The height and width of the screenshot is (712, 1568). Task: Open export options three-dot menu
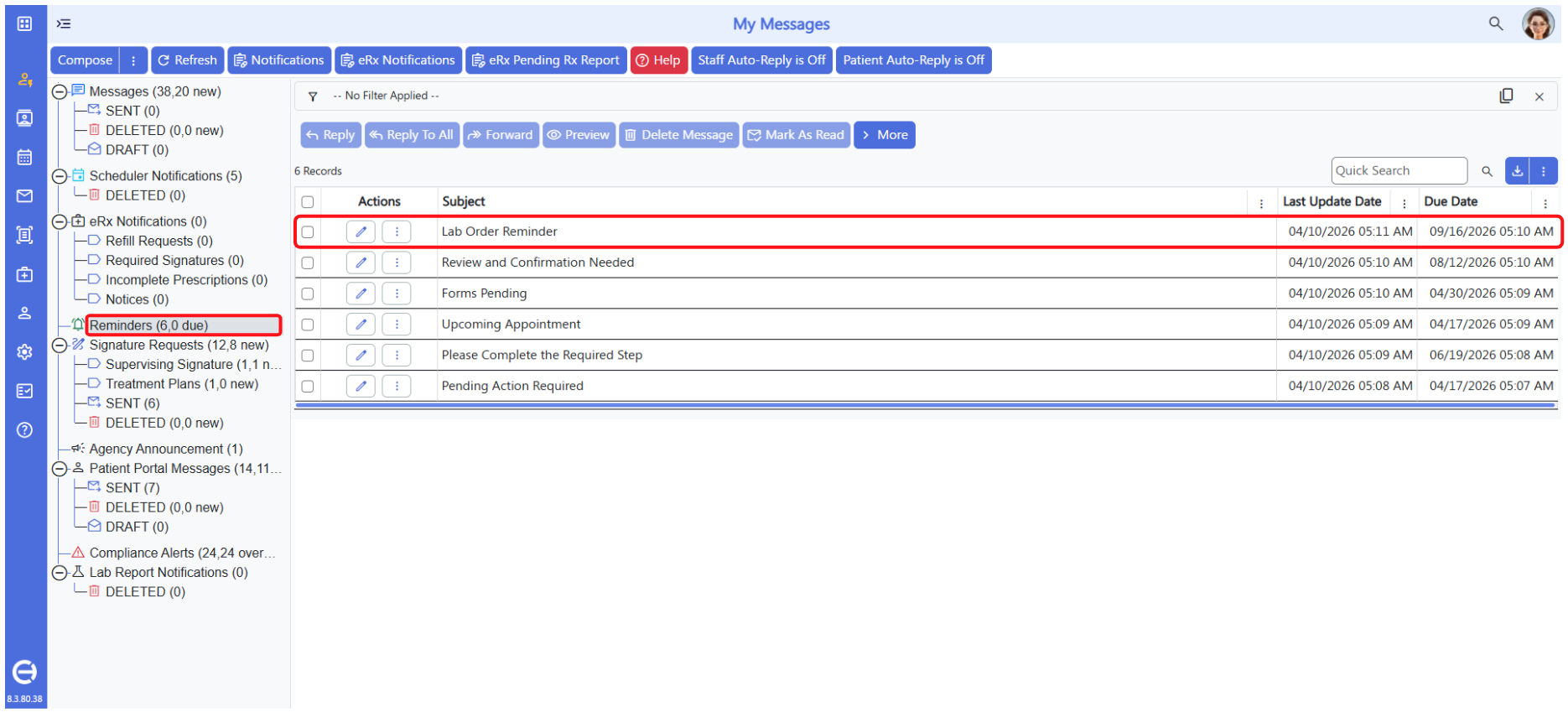(x=1543, y=171)
